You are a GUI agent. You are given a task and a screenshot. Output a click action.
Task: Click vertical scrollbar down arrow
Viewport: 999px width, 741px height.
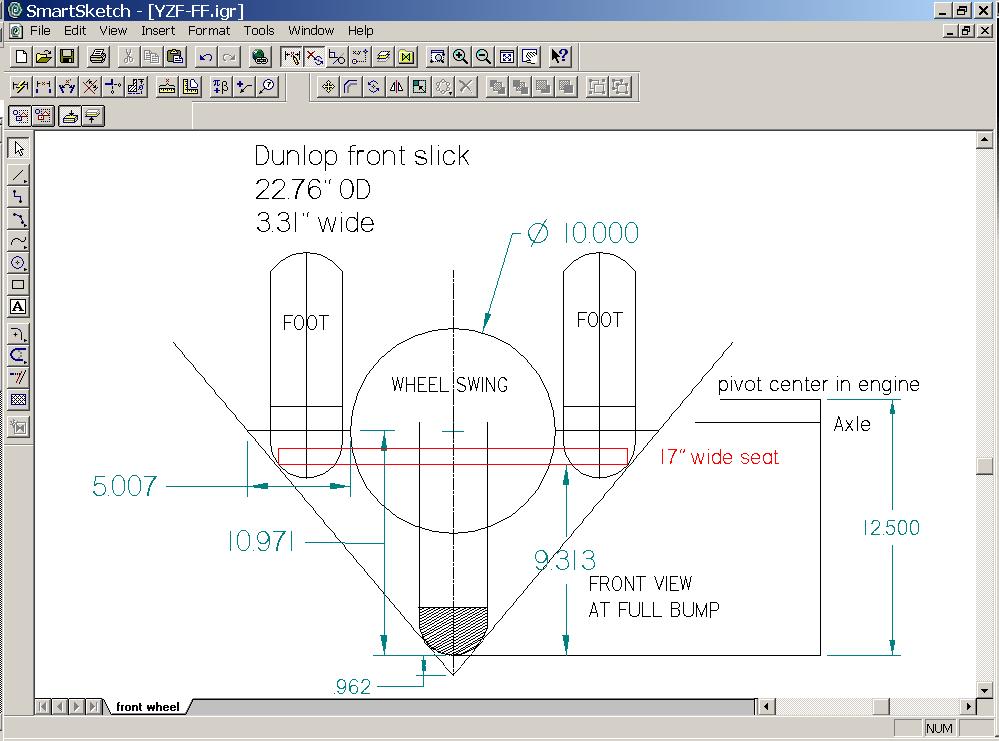point(984,690)
